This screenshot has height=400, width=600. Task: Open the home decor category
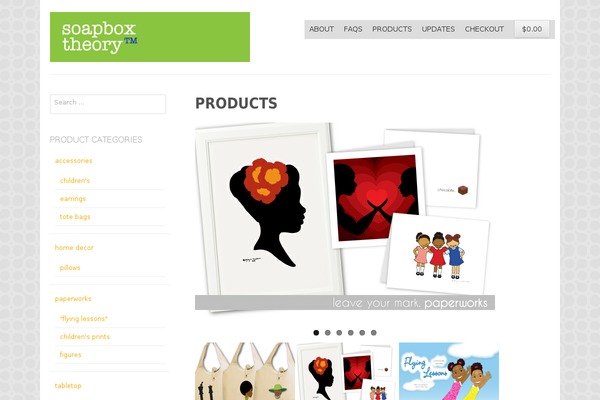tap(74, 248)
